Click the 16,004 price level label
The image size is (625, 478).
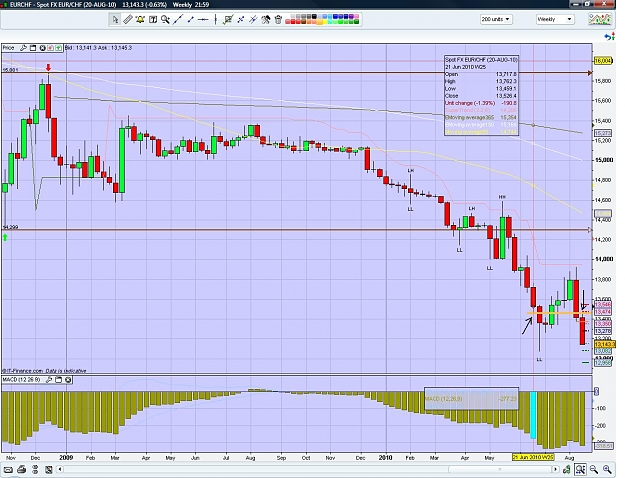tap(603, 61)
